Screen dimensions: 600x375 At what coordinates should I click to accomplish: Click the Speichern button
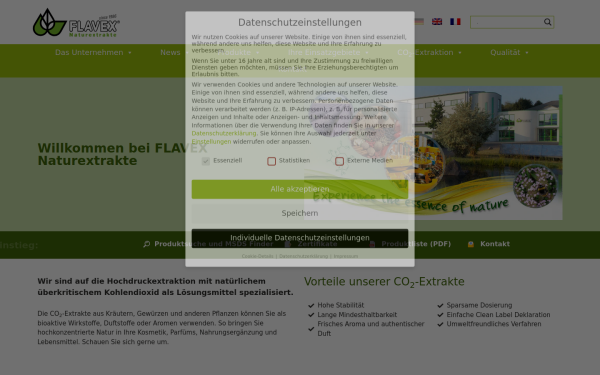coord(300,213)
